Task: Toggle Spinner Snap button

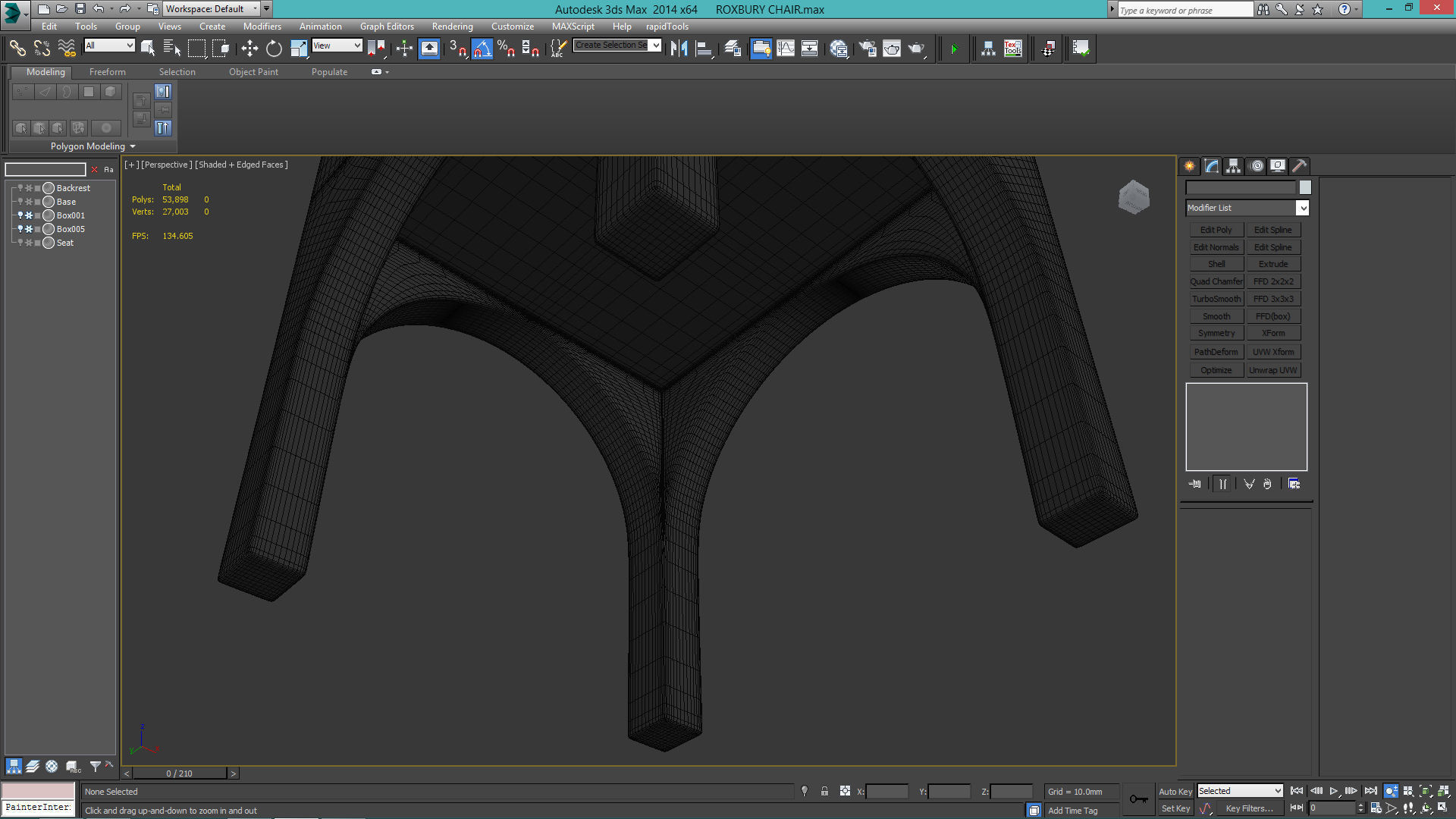Action: [x=531, y=49]
